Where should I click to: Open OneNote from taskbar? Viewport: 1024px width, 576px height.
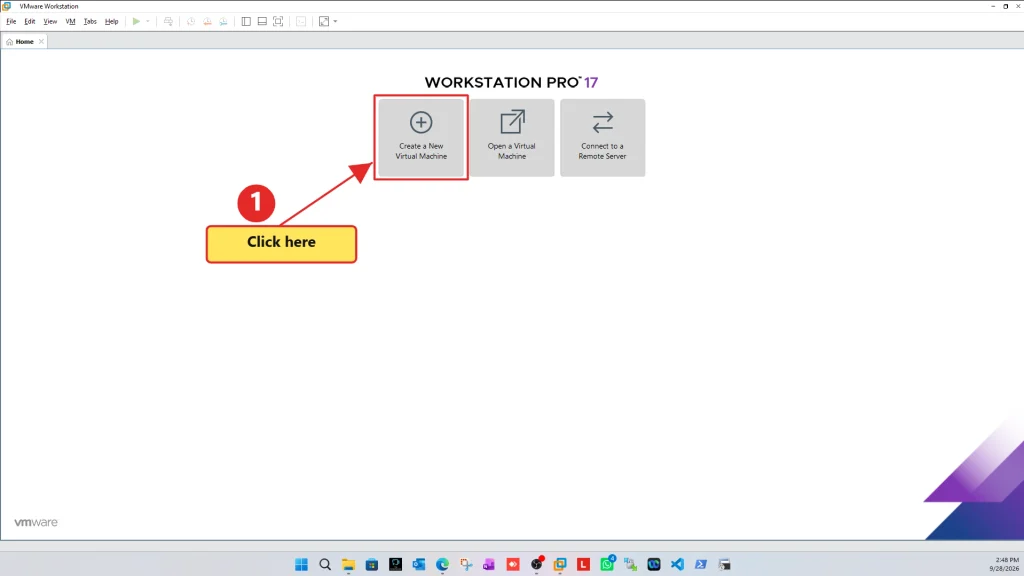(489, 564)
